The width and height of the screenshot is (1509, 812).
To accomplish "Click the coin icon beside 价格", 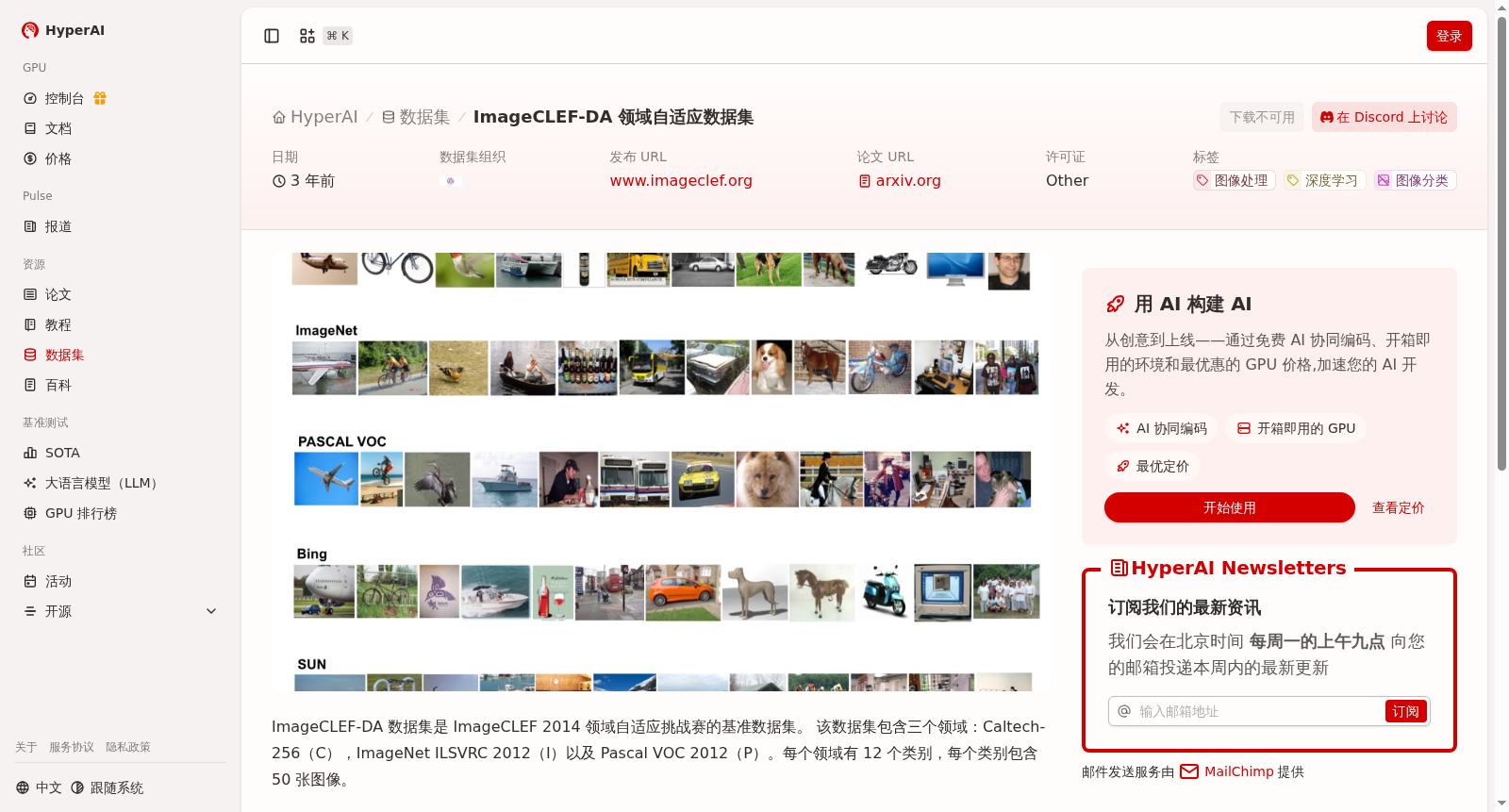I will tap(30, 158).
